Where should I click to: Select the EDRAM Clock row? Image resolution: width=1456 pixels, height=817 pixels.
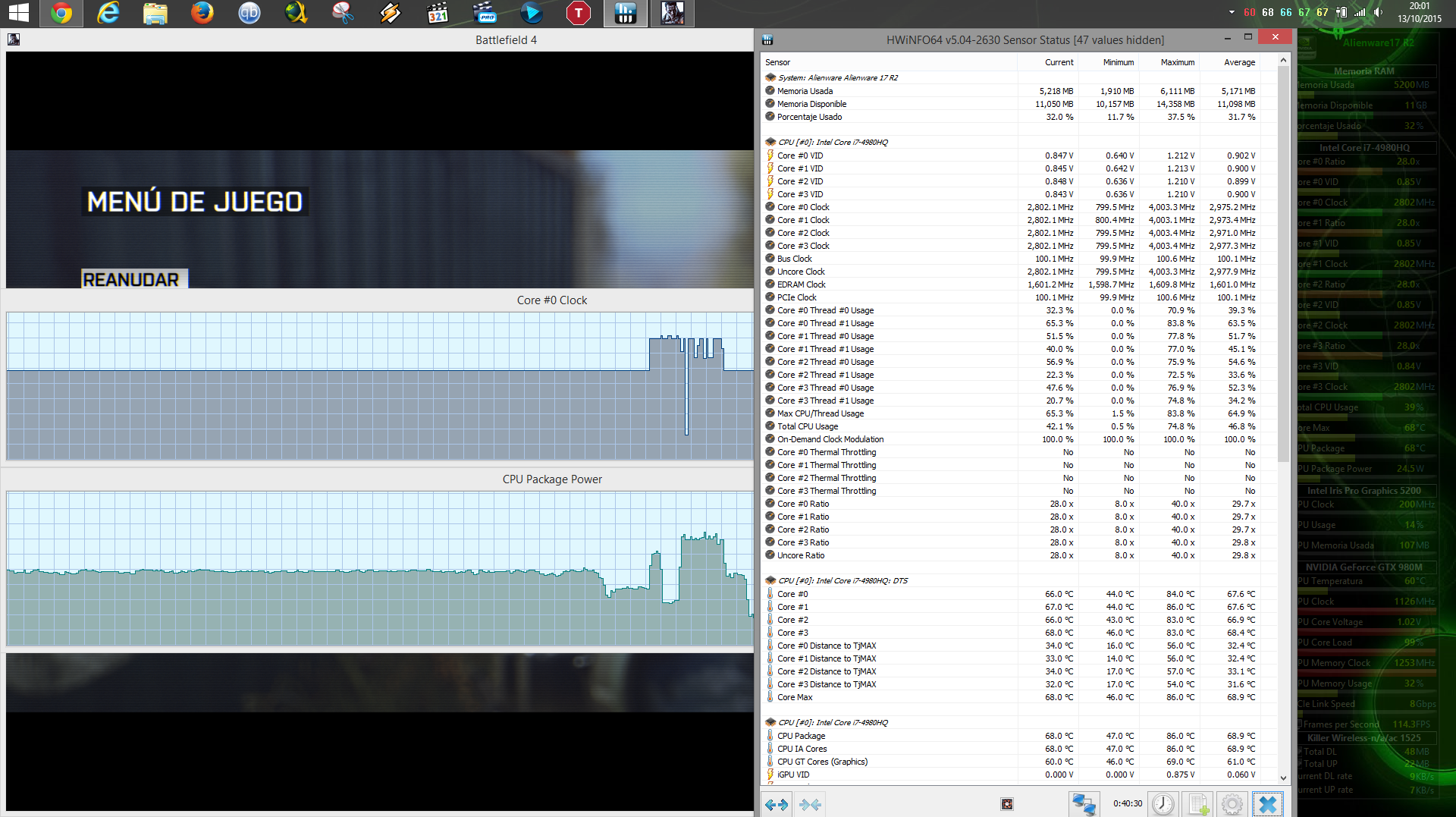[1019, 284]
